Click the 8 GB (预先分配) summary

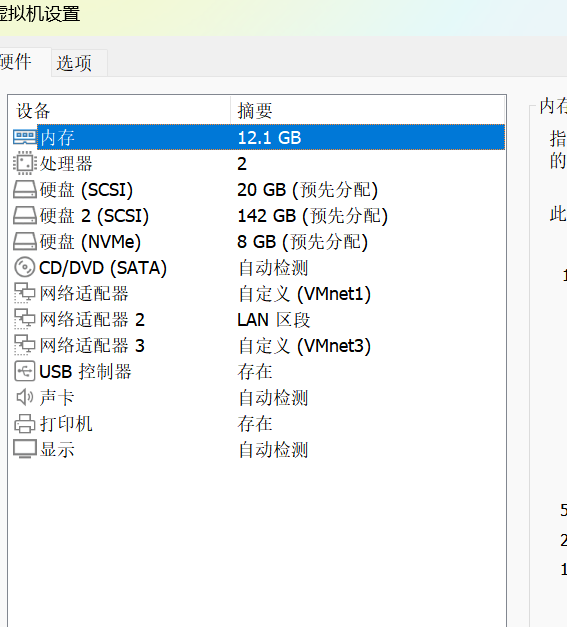(x=303, y=242)
